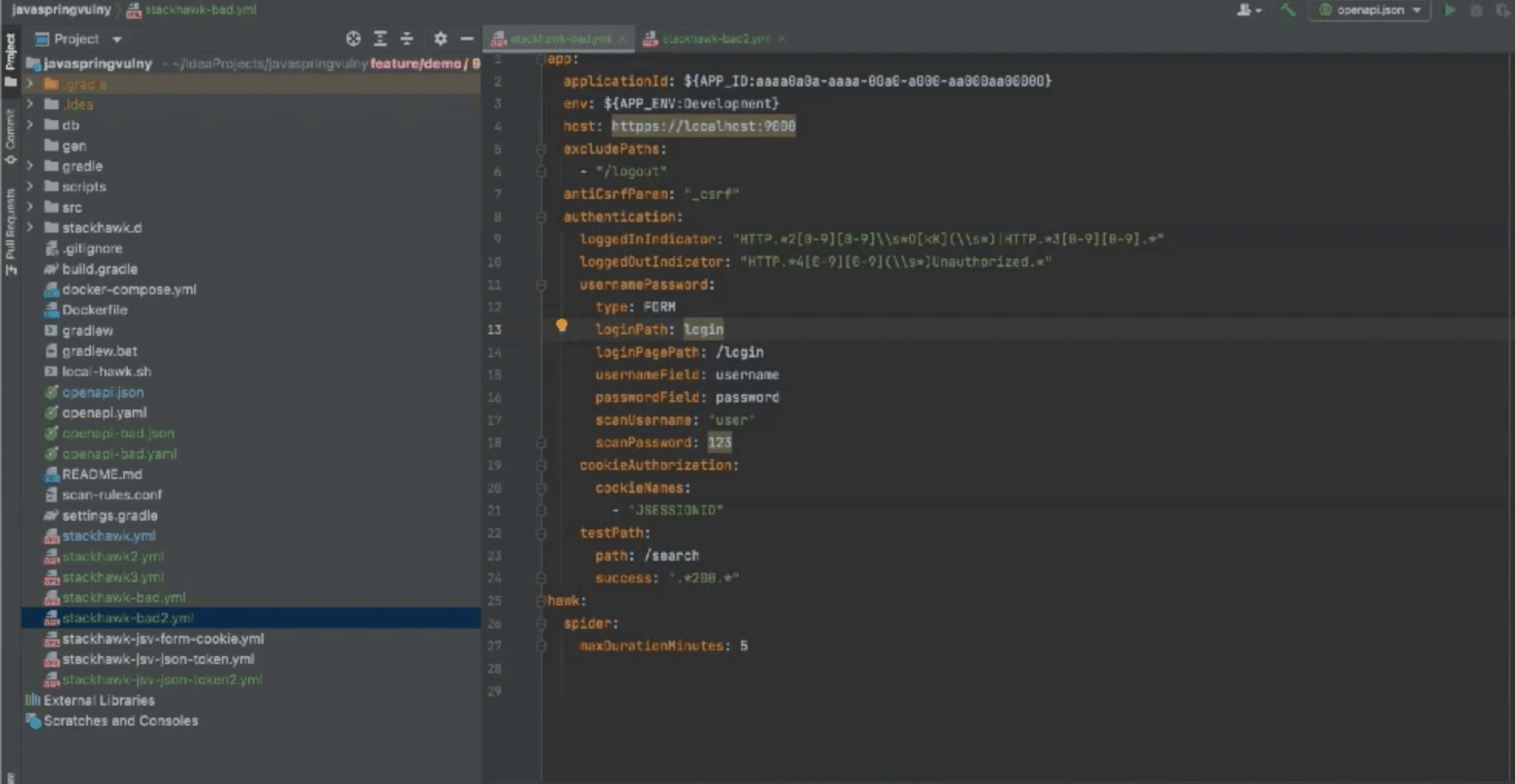Viewport: 1515px width, 784px height.
Task: Expand the src folder arrow
Action: coord(30,207)
